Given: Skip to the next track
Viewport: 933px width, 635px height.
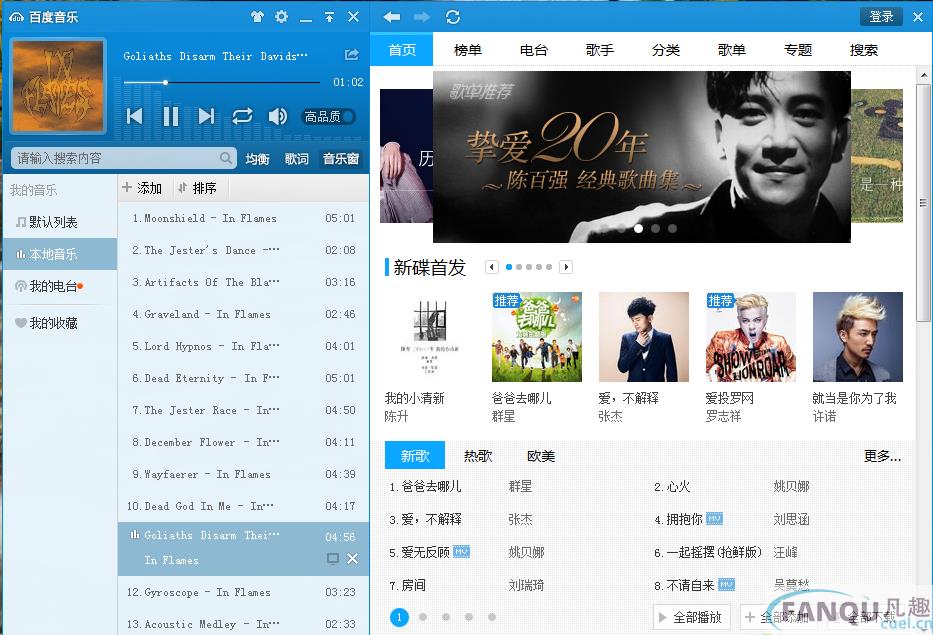Looking at the screenshot, I should coord(206,116).
